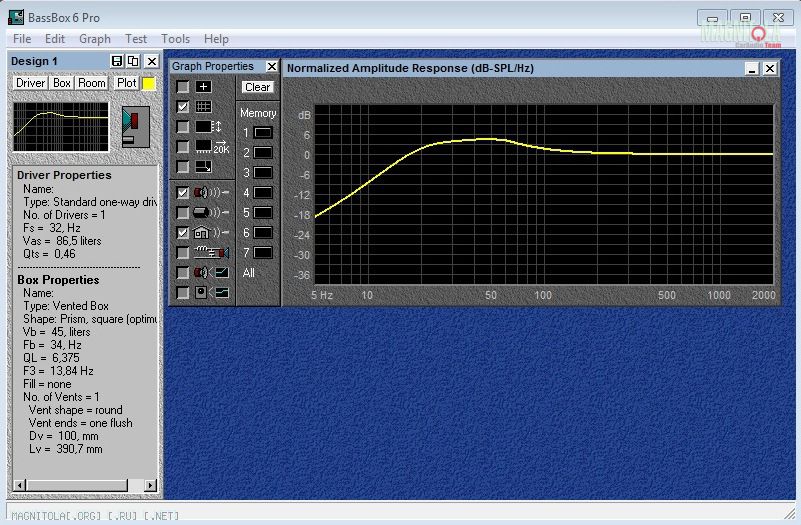Click the 'Vas = 86,5 liters' value
This screenshot has height=525, width=801.
pyautogui.click(x=62, y=241)
